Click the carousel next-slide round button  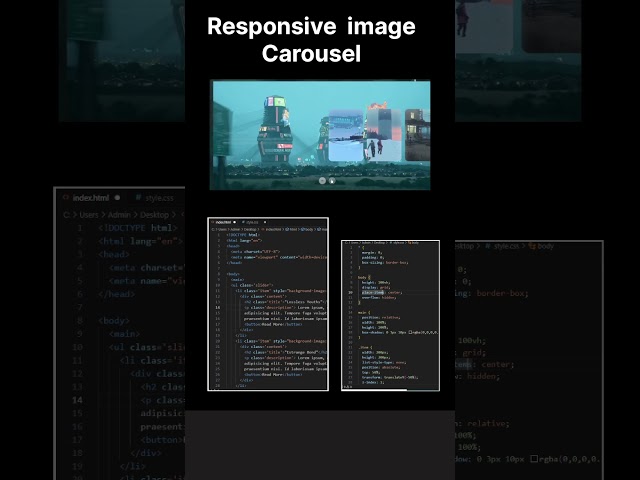[332, 181]
